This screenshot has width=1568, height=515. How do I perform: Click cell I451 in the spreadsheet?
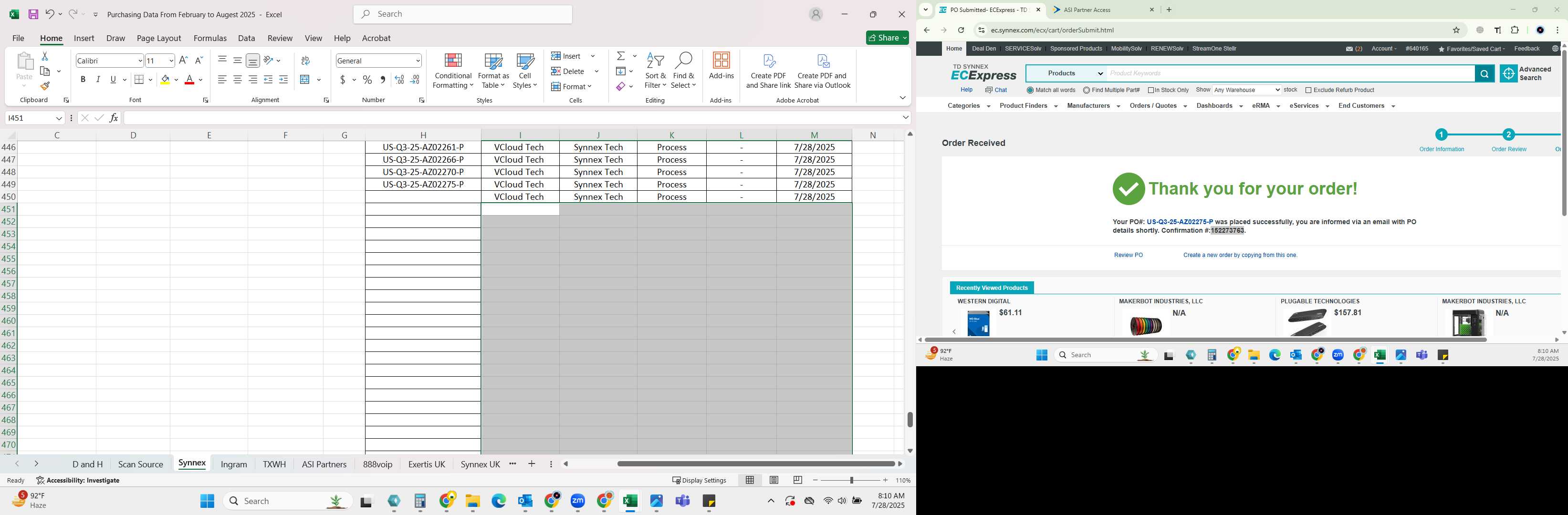point(520,210)
